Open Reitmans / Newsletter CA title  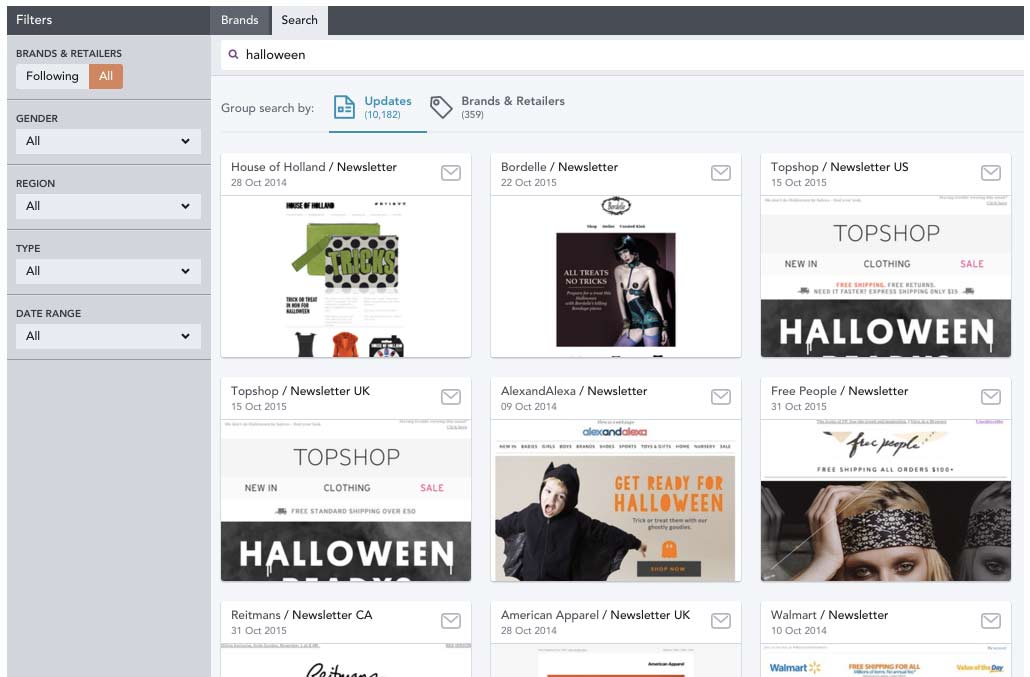click(302, 615)
